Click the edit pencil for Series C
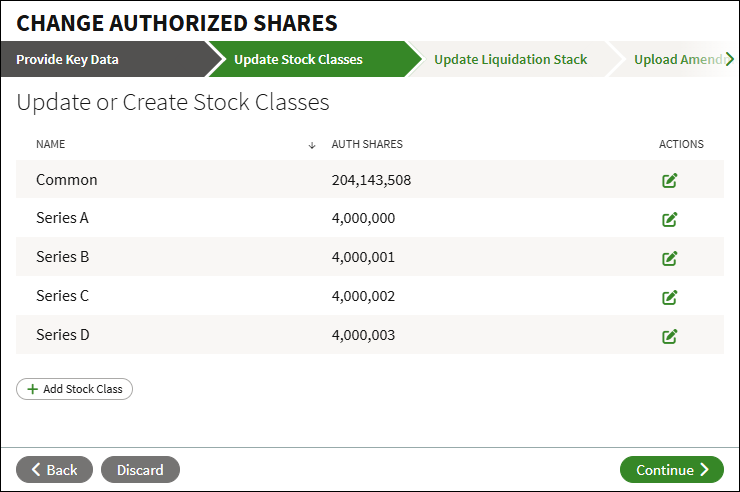The height and width of the screenshot is (492, 740). click(669, 298)
